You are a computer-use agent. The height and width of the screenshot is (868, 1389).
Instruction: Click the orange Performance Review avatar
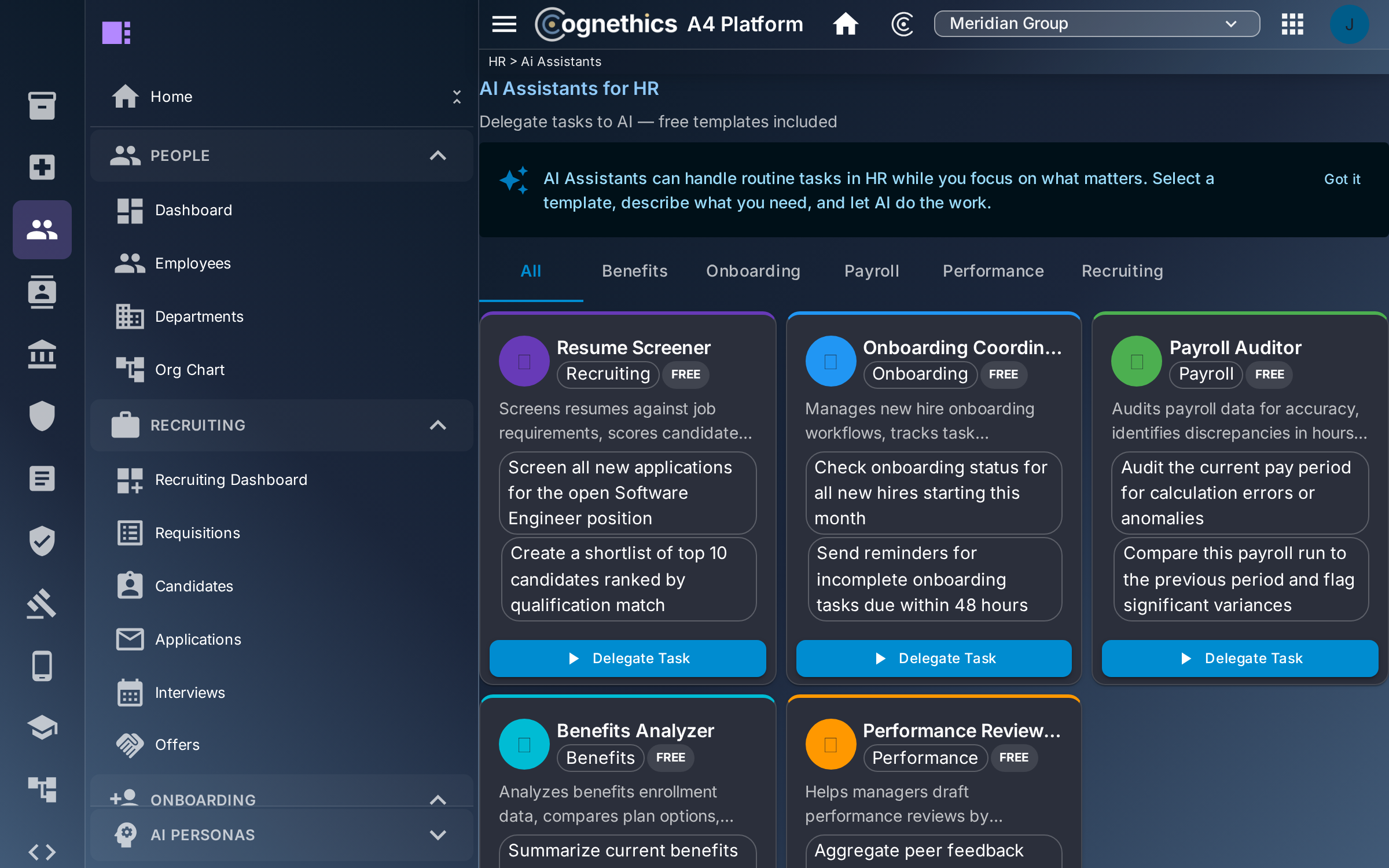pyautogui.click(x=831, y=744)
